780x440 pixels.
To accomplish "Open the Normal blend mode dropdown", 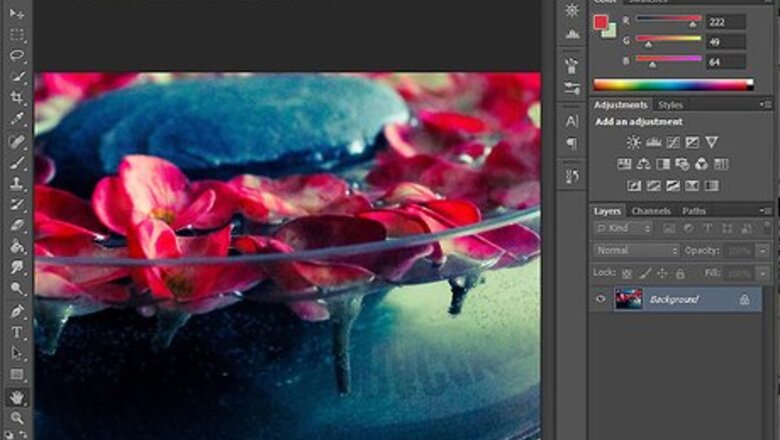I will point(636,250).
